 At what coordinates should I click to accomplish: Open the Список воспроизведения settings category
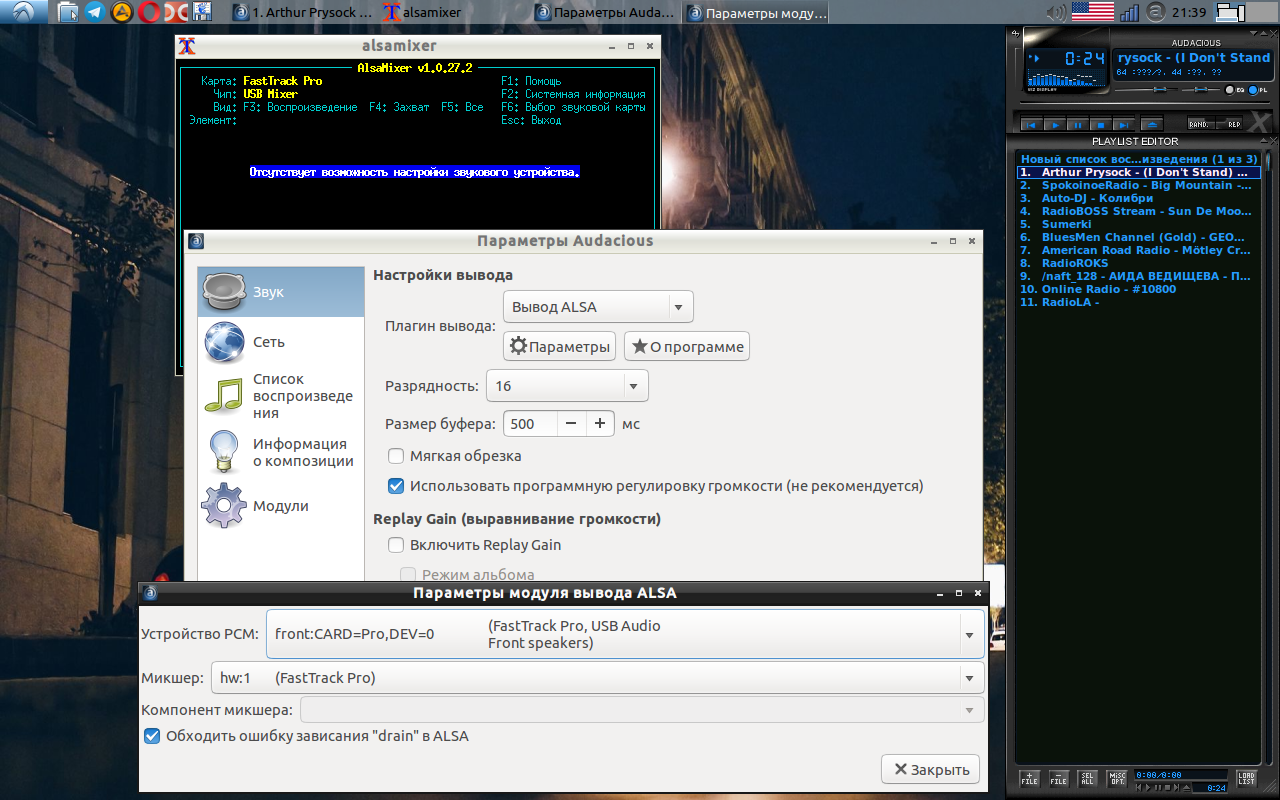click(x=281, y=396)
